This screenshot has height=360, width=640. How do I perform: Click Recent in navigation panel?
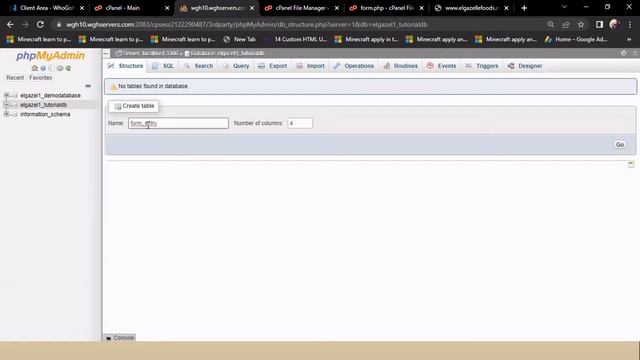15,78
